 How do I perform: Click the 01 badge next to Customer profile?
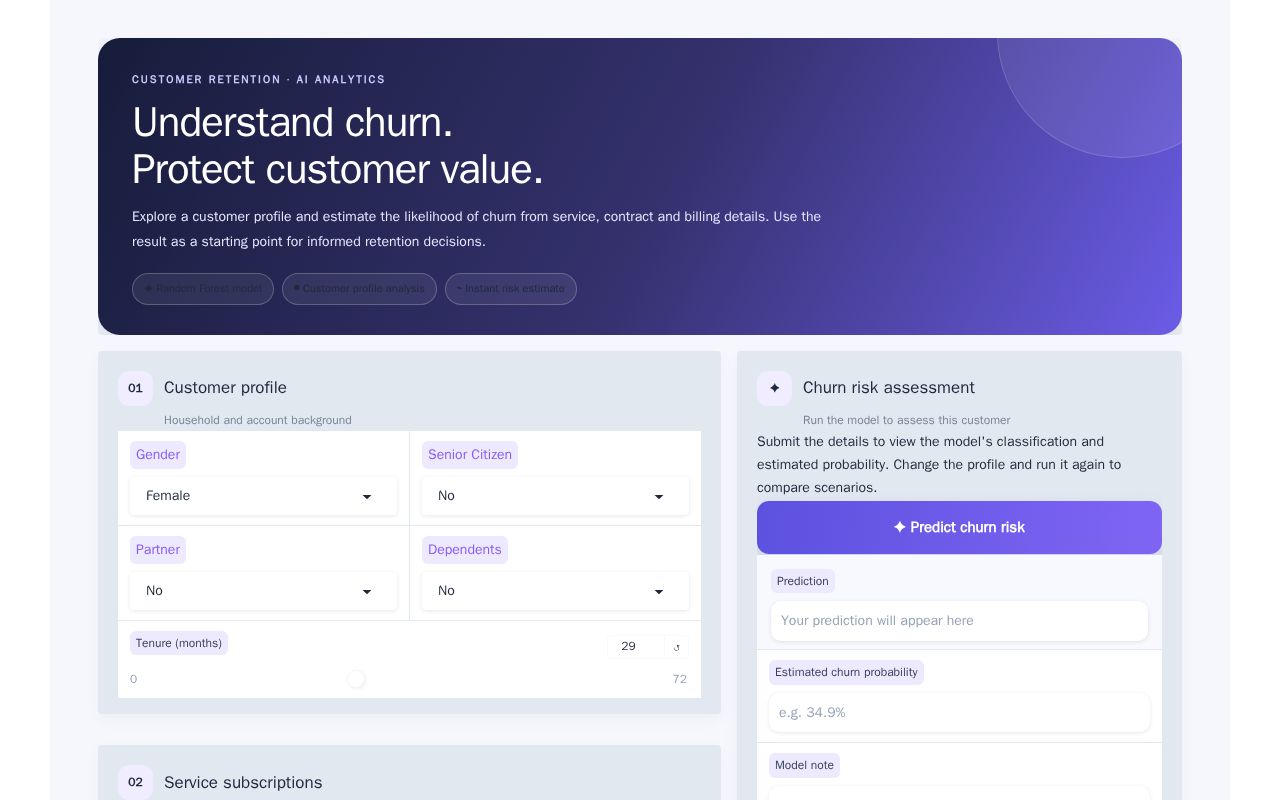coord(135,388)
